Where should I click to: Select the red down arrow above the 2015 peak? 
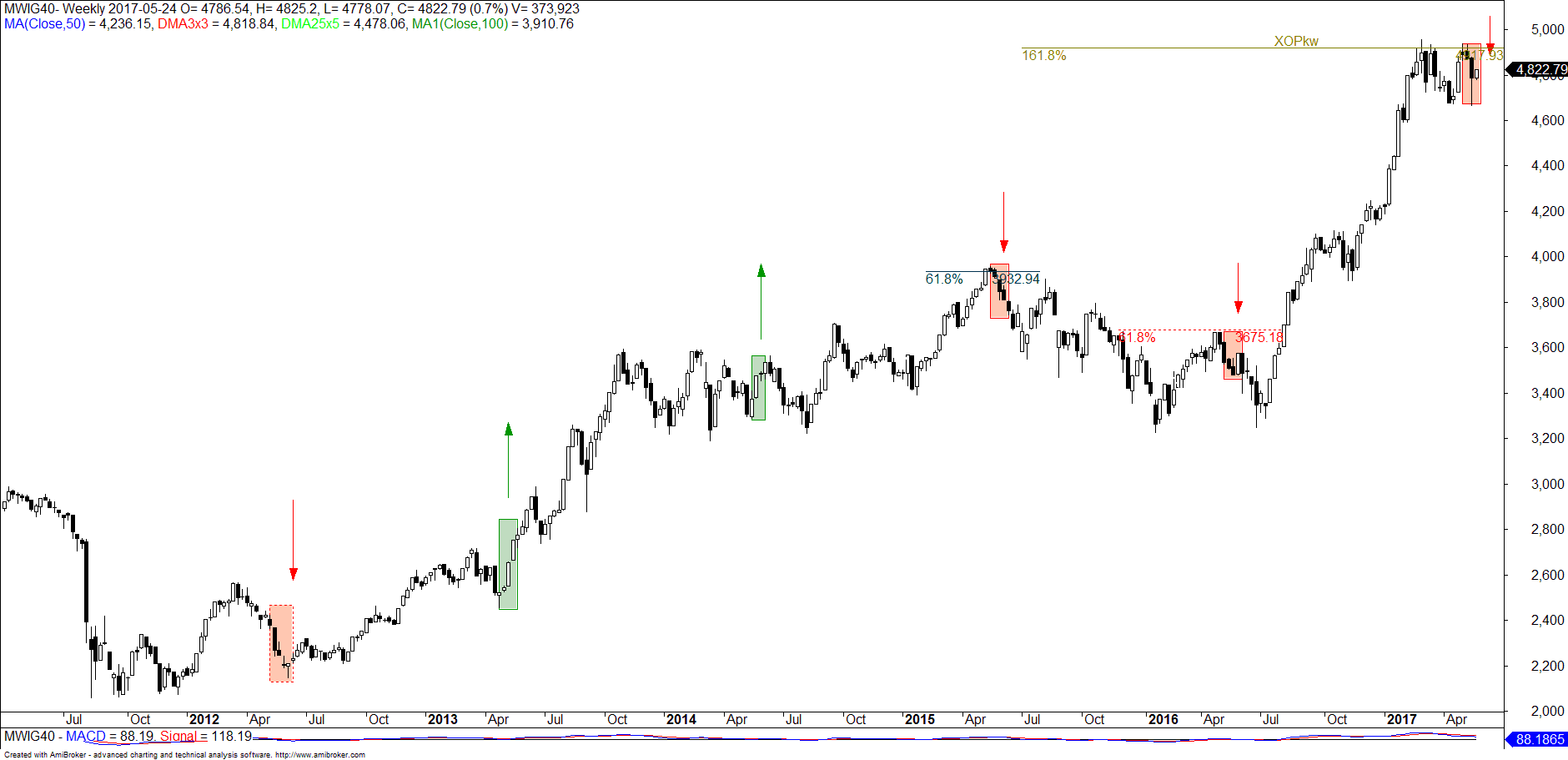[x=1003, y=222]
